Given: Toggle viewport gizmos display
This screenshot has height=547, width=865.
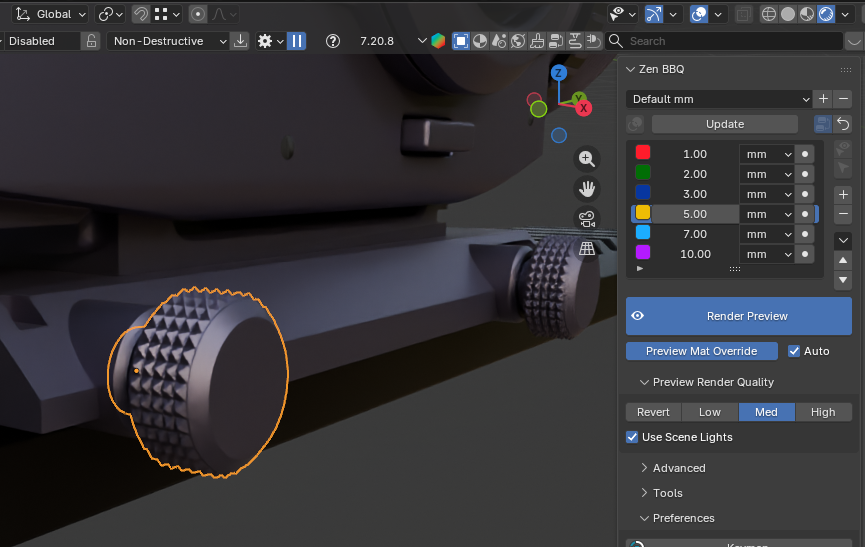Looking at the screenshot, I should pyautogui.click(x=654, y=14).
